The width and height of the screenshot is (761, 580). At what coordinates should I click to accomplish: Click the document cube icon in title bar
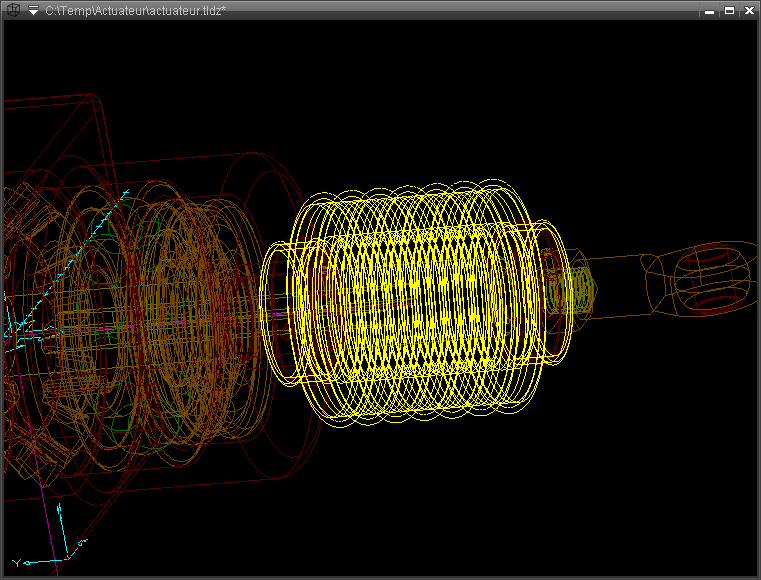point(13,10)
